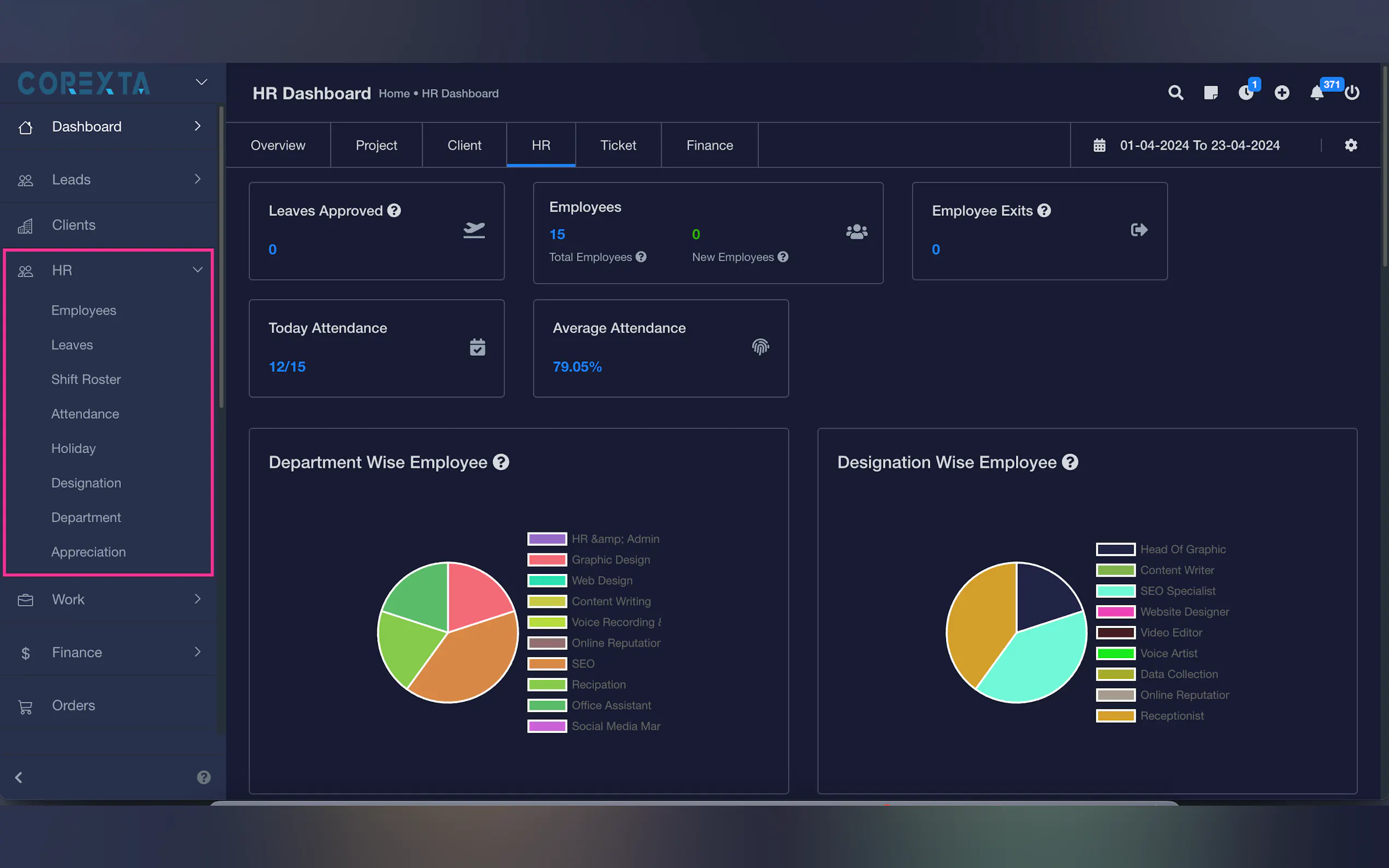Open Shift Roster under HR

85,379
